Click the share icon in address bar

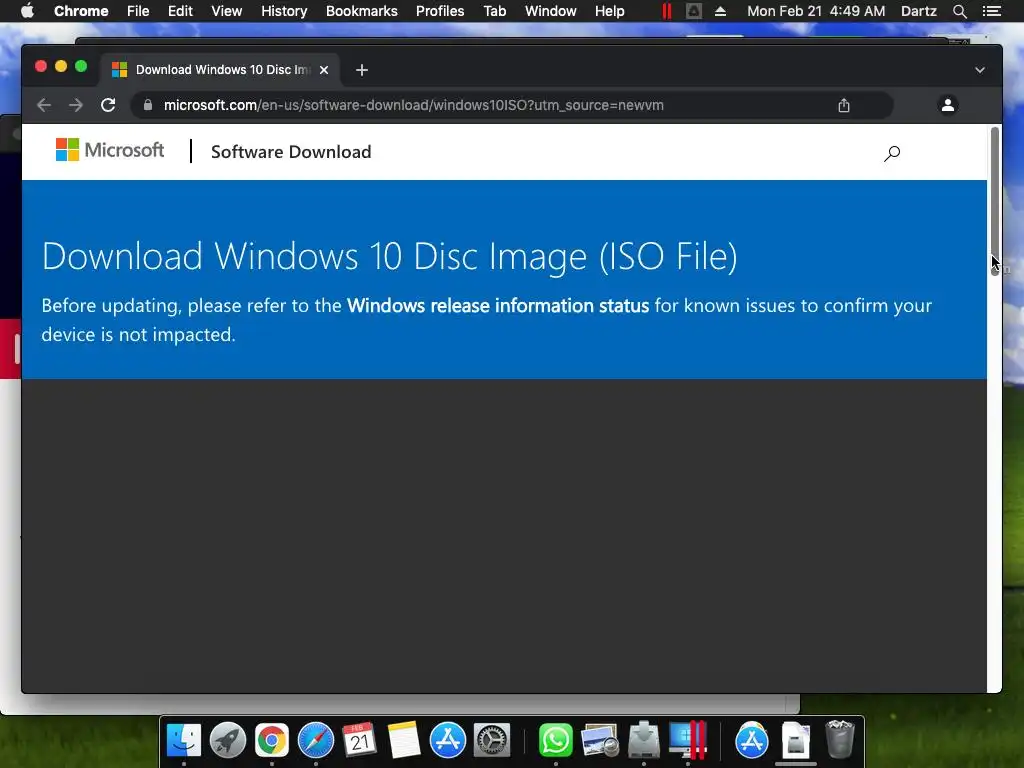coord(844,105)
